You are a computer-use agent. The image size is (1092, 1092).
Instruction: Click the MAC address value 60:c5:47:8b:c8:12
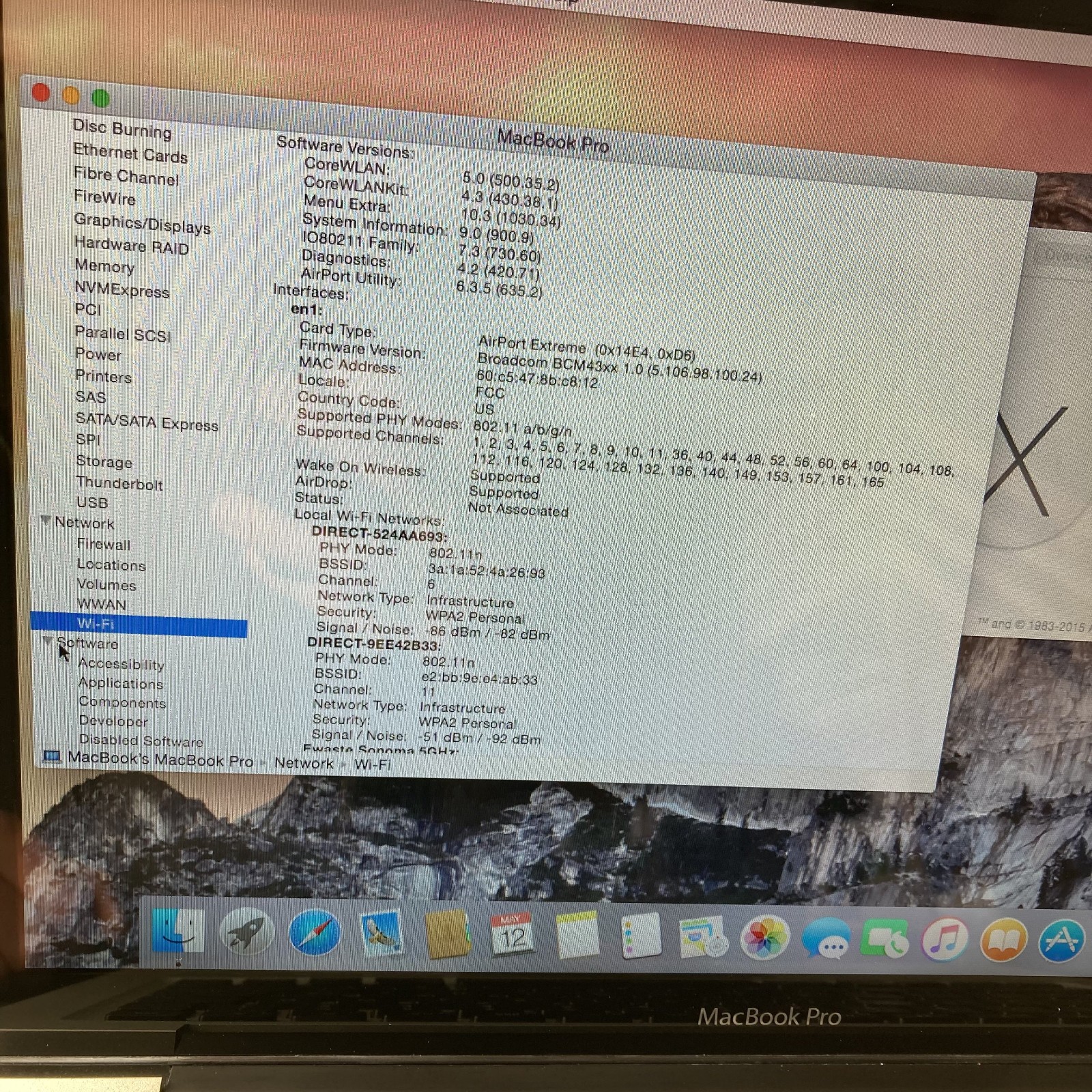pyautogui.click(x=537, y=379)
